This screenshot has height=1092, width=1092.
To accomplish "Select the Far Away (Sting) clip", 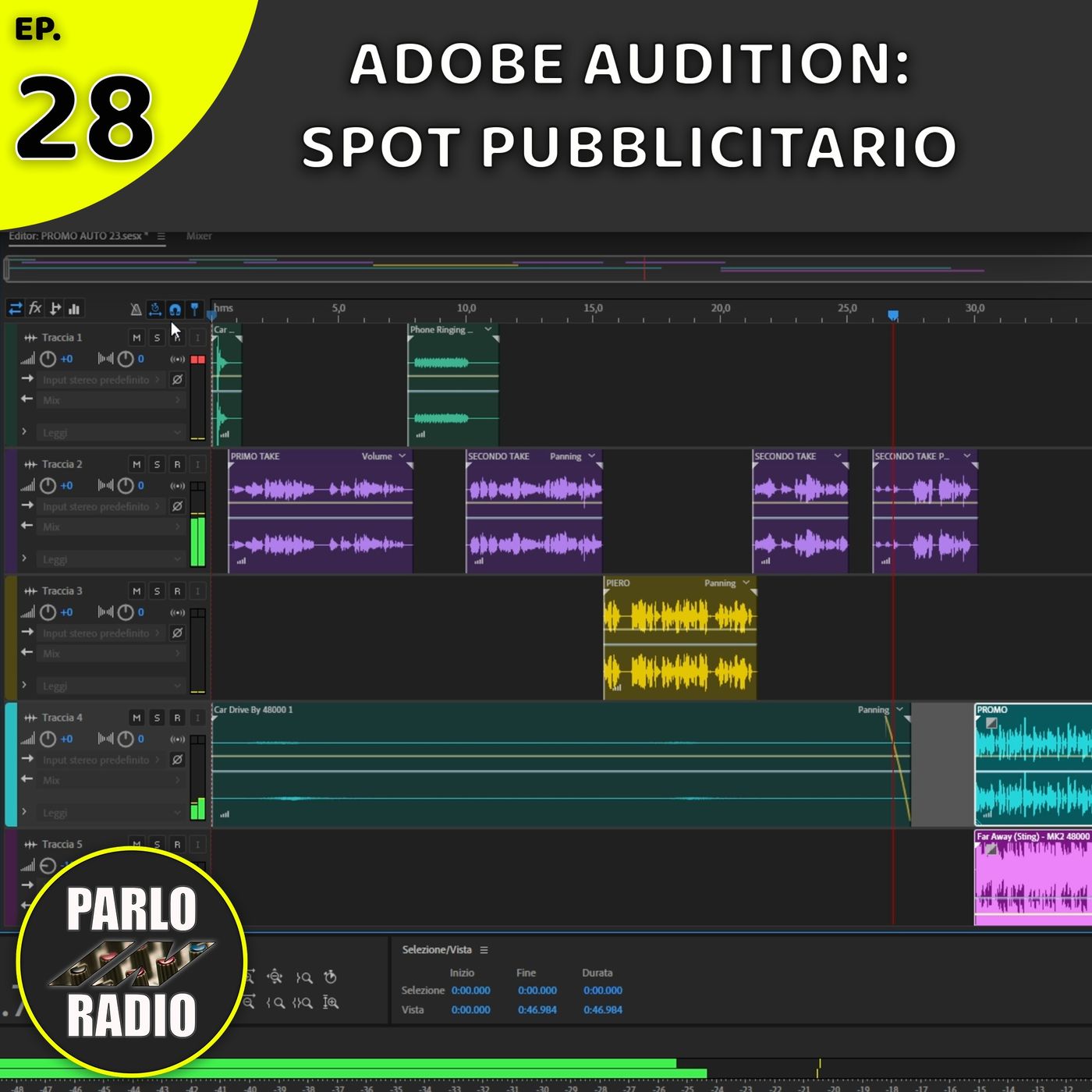I will (x=1033, y=877).
